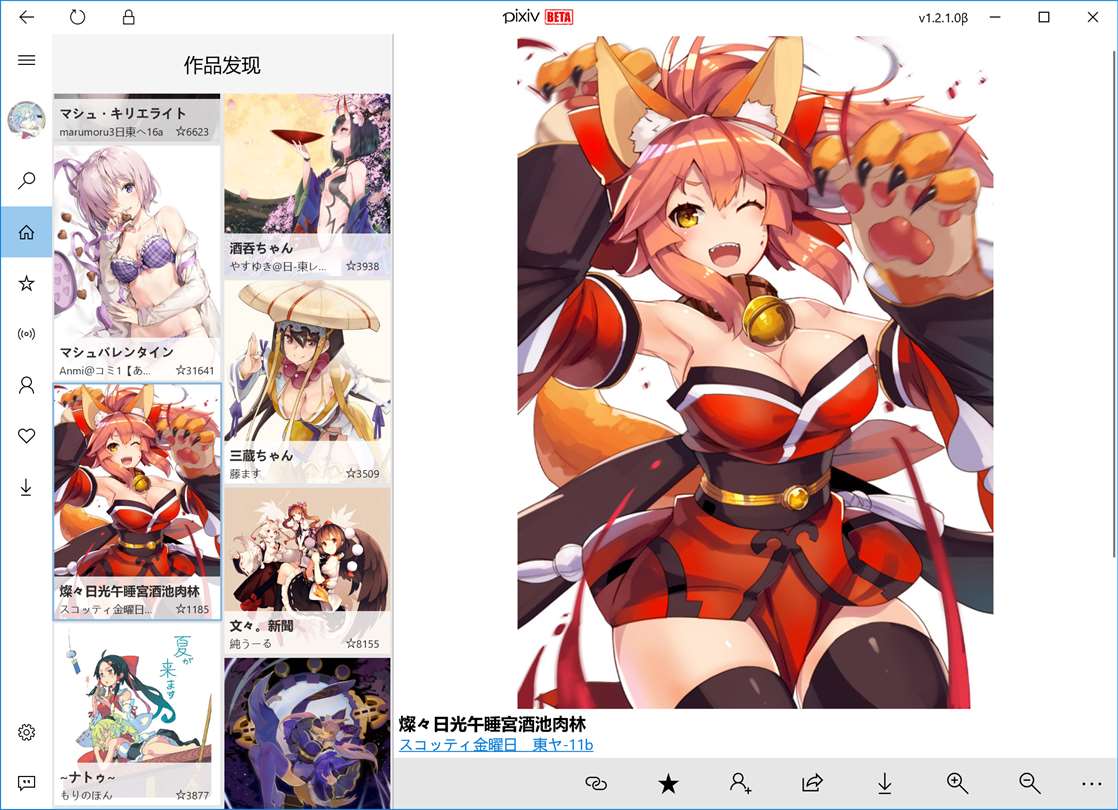Click the artwork title below the preview
1118x810 pixels.
pyautogui.click(x=492, y=724)
